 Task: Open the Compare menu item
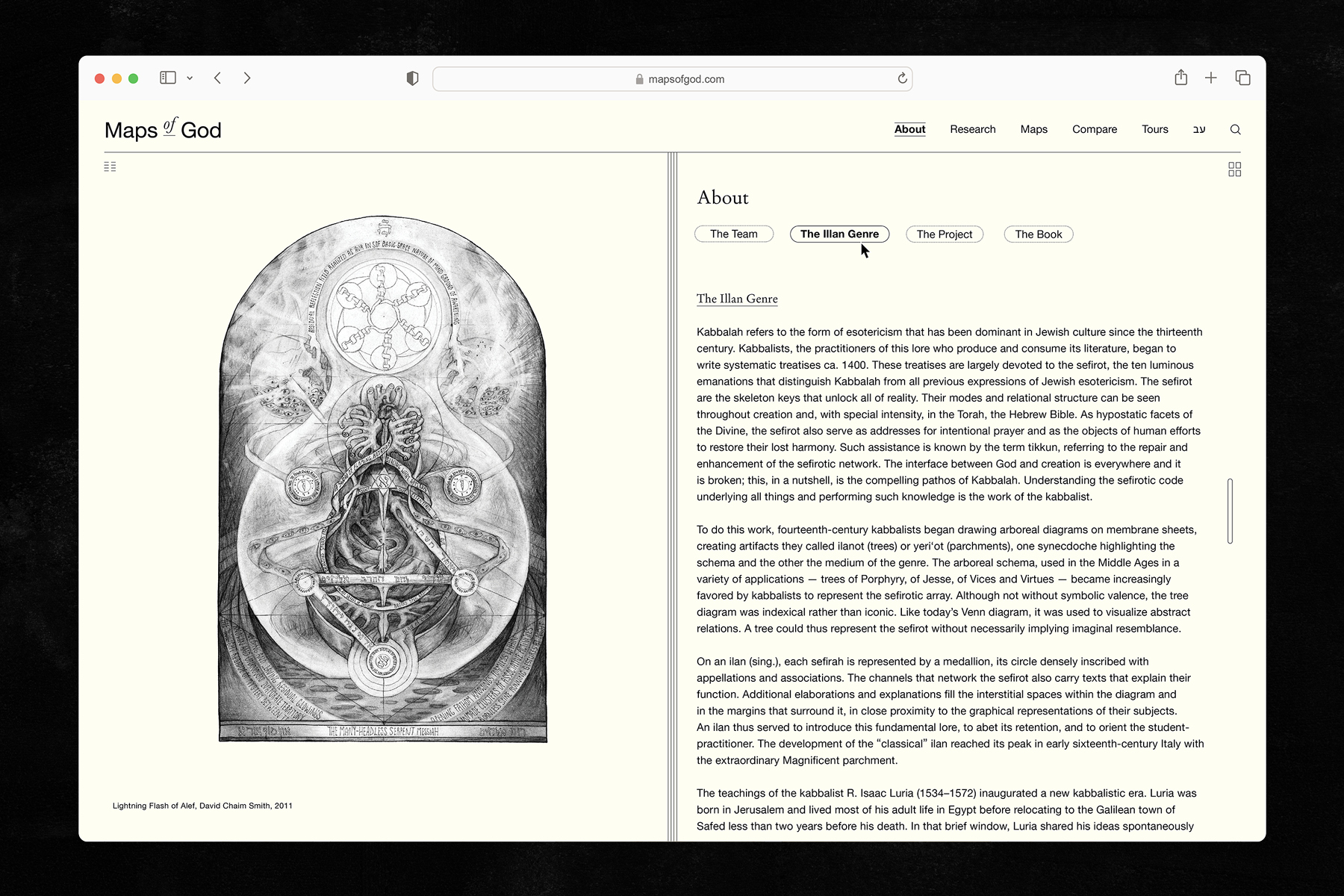(1095, 129)
